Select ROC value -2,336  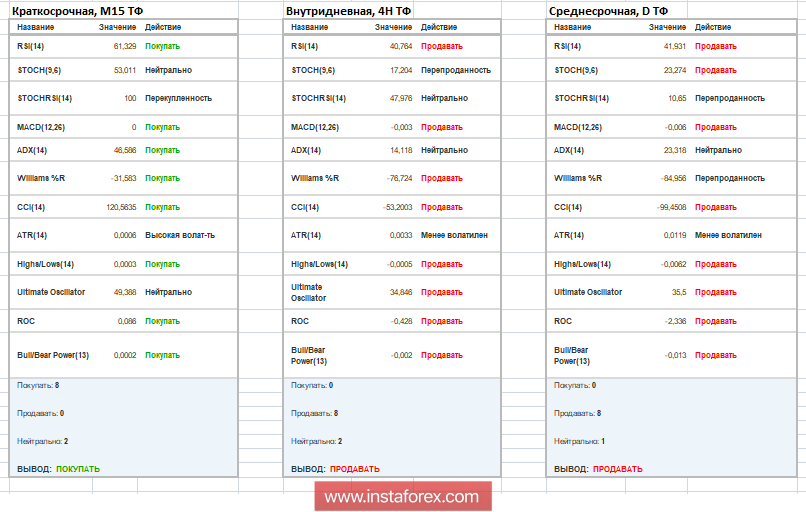(675, 321)
